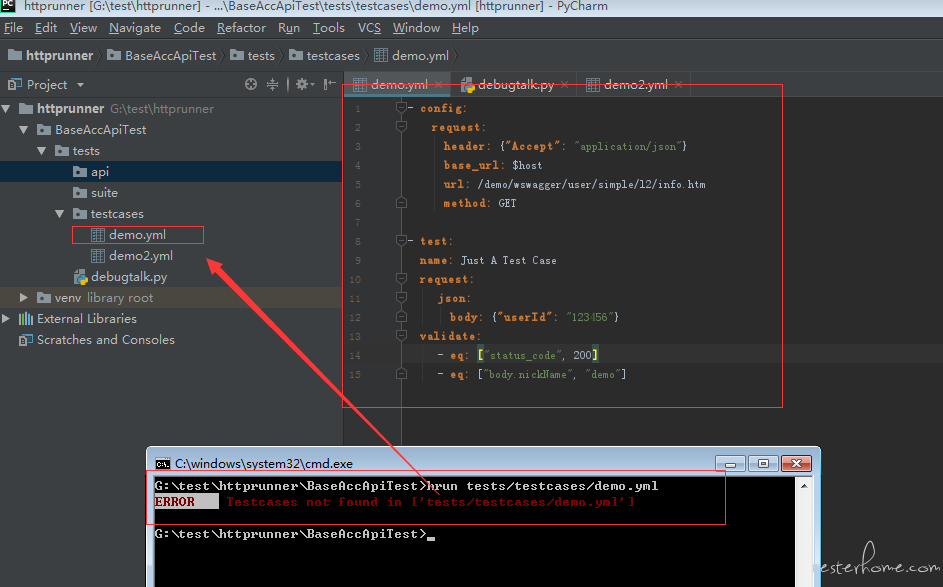
Task: Click BaseAccApiTest in the breadcrumb bar
Action: (x=170, y=55)
